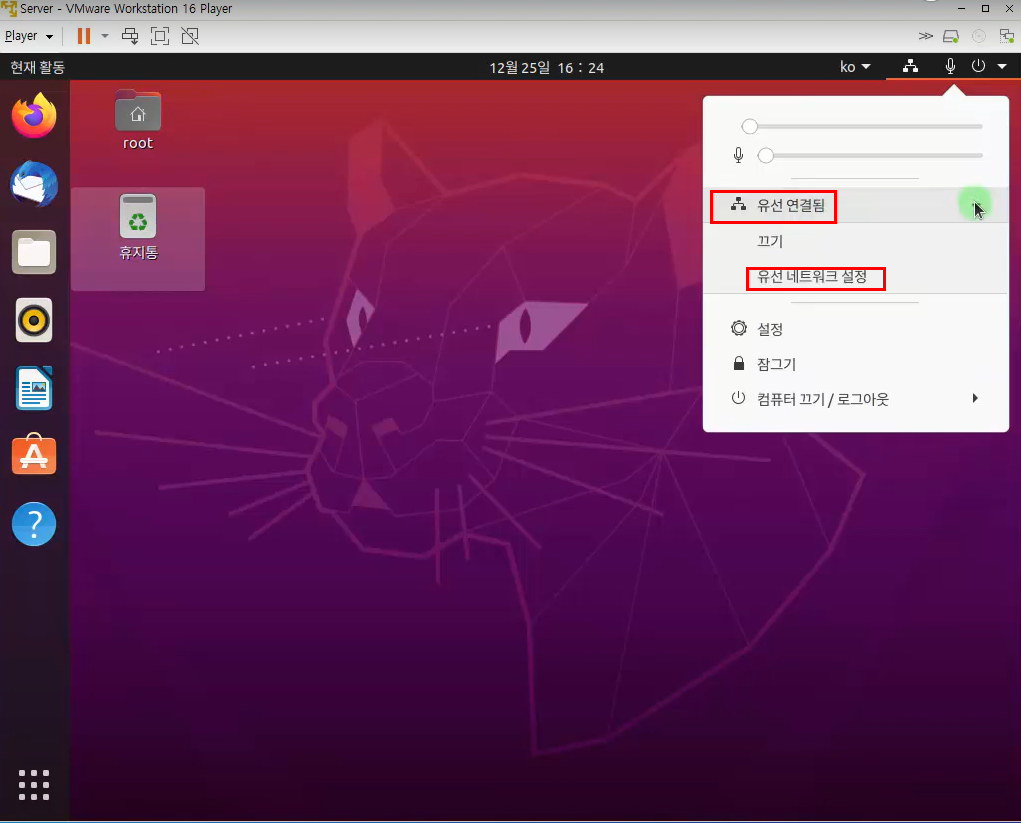Select the 휴지통 trash icon

tap(138, 228)
